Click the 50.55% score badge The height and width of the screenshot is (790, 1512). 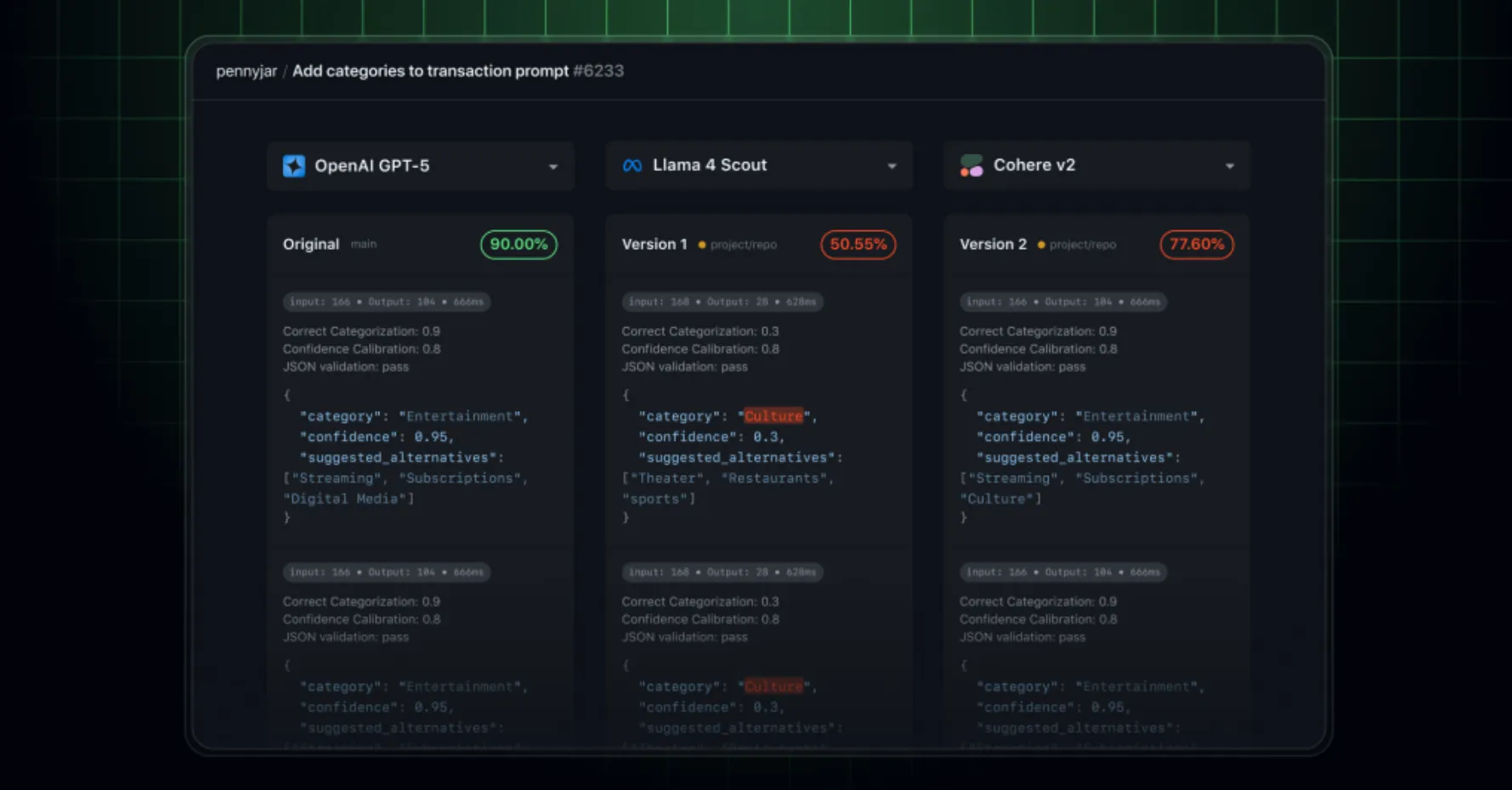tap(858, 245)
